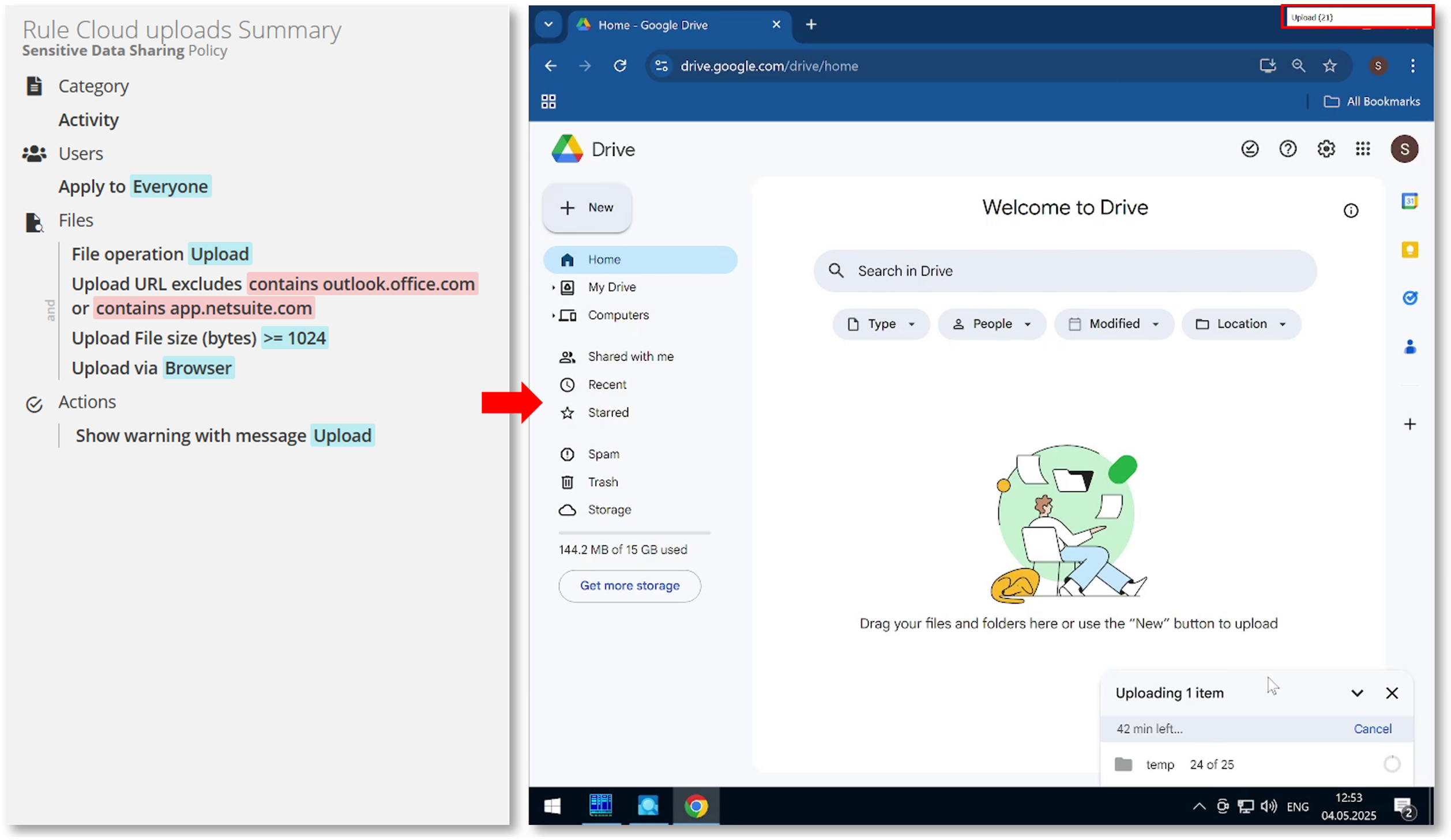
Task: Open the ENG language indicator
Action: click(x=1296, y=806)
